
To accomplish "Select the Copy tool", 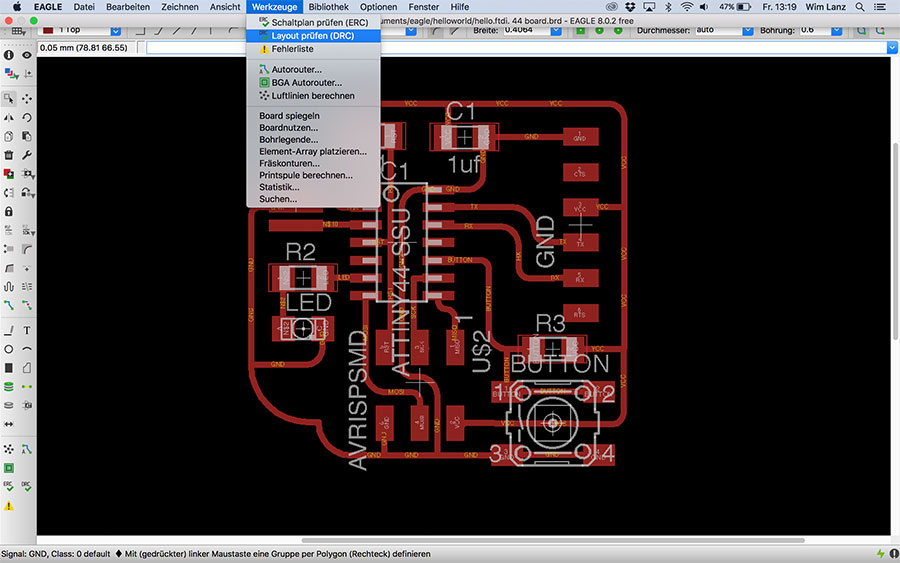I will (x=9, y=136).
